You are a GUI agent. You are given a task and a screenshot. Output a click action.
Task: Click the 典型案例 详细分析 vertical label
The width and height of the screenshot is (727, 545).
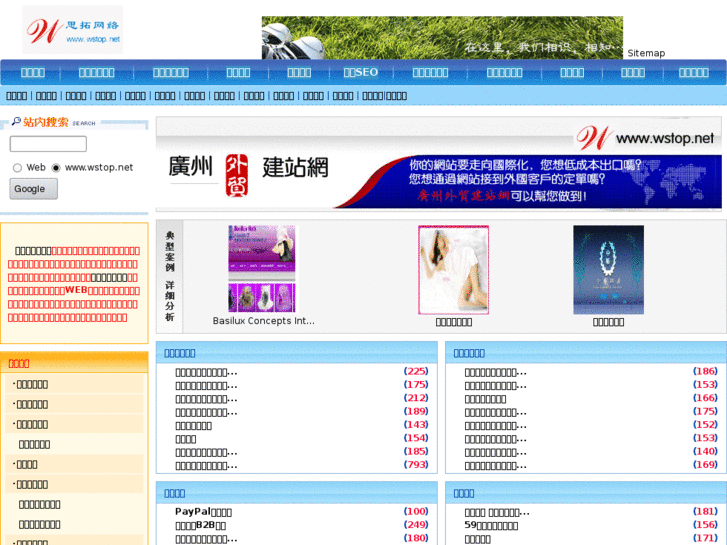170,276
